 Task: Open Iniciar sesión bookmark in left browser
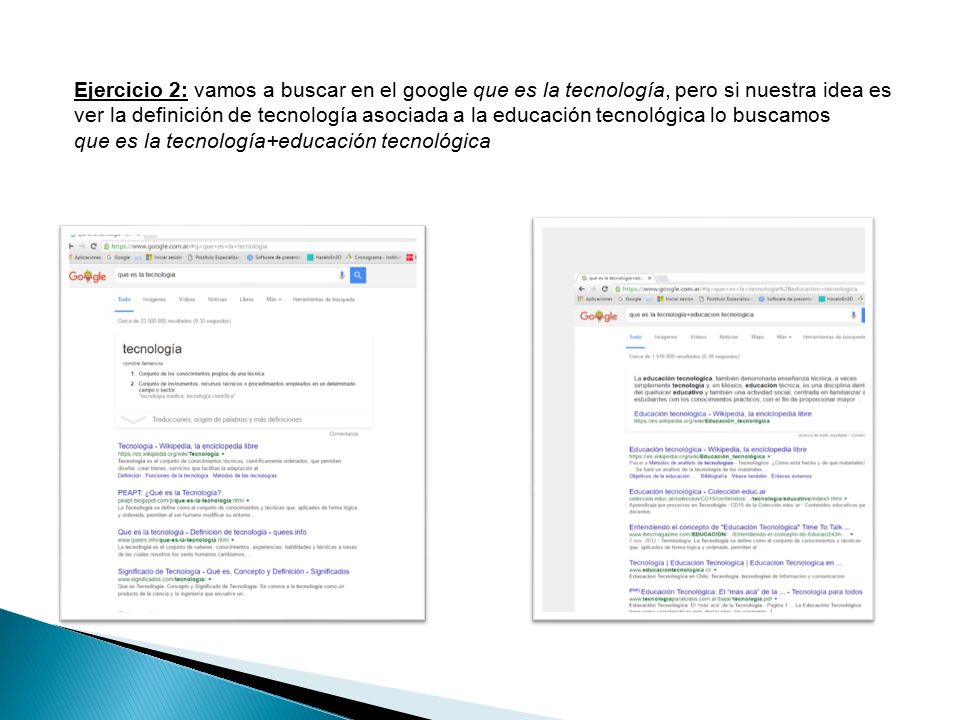click(164, 257)
